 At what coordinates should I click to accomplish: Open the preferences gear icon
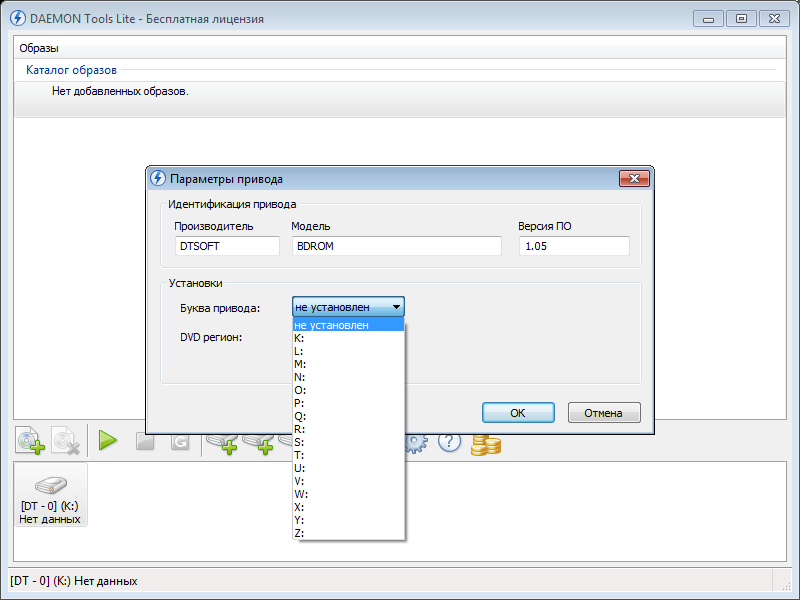(x=416, y=443)
